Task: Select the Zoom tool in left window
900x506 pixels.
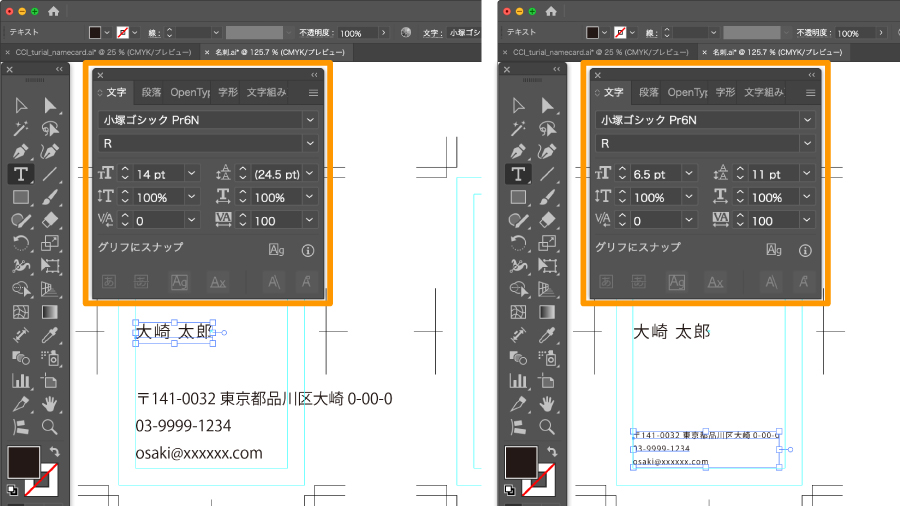Action: coord(49,427)
